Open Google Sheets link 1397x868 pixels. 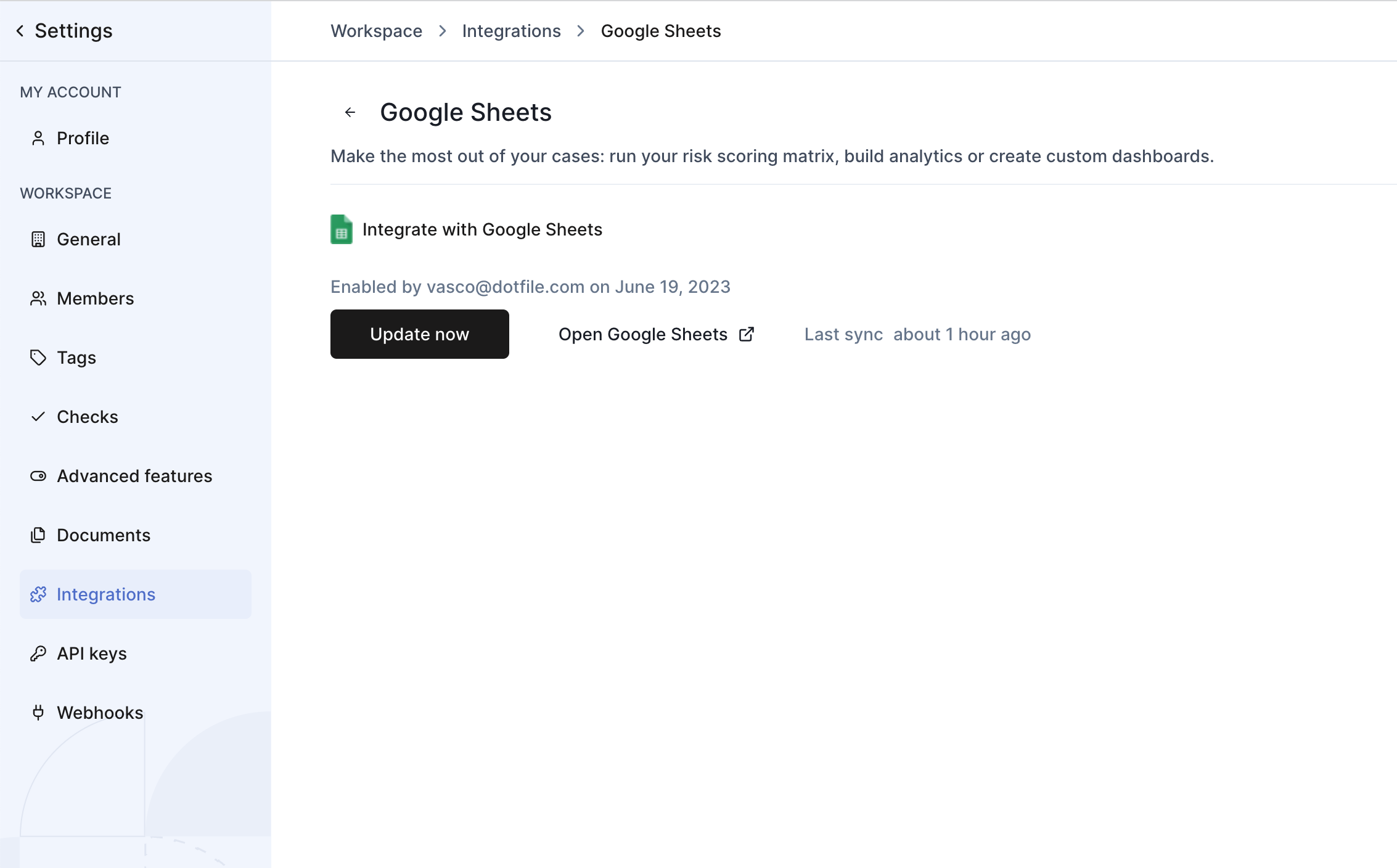point(643,334)
